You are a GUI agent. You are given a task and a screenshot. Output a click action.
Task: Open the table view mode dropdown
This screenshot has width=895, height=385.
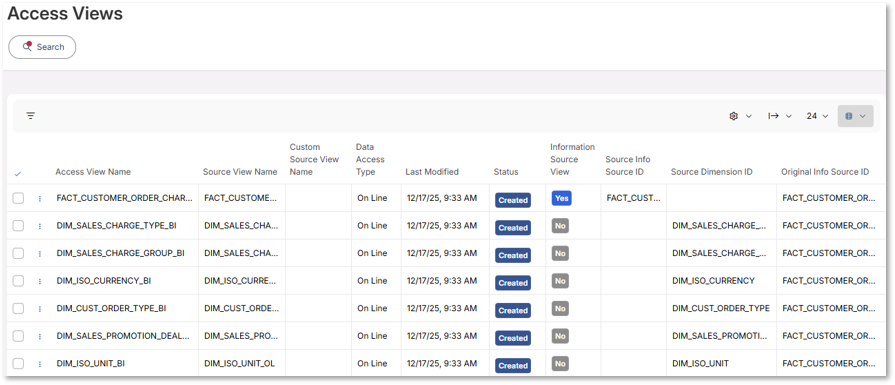pyautogui.click(x=856, y=116)
